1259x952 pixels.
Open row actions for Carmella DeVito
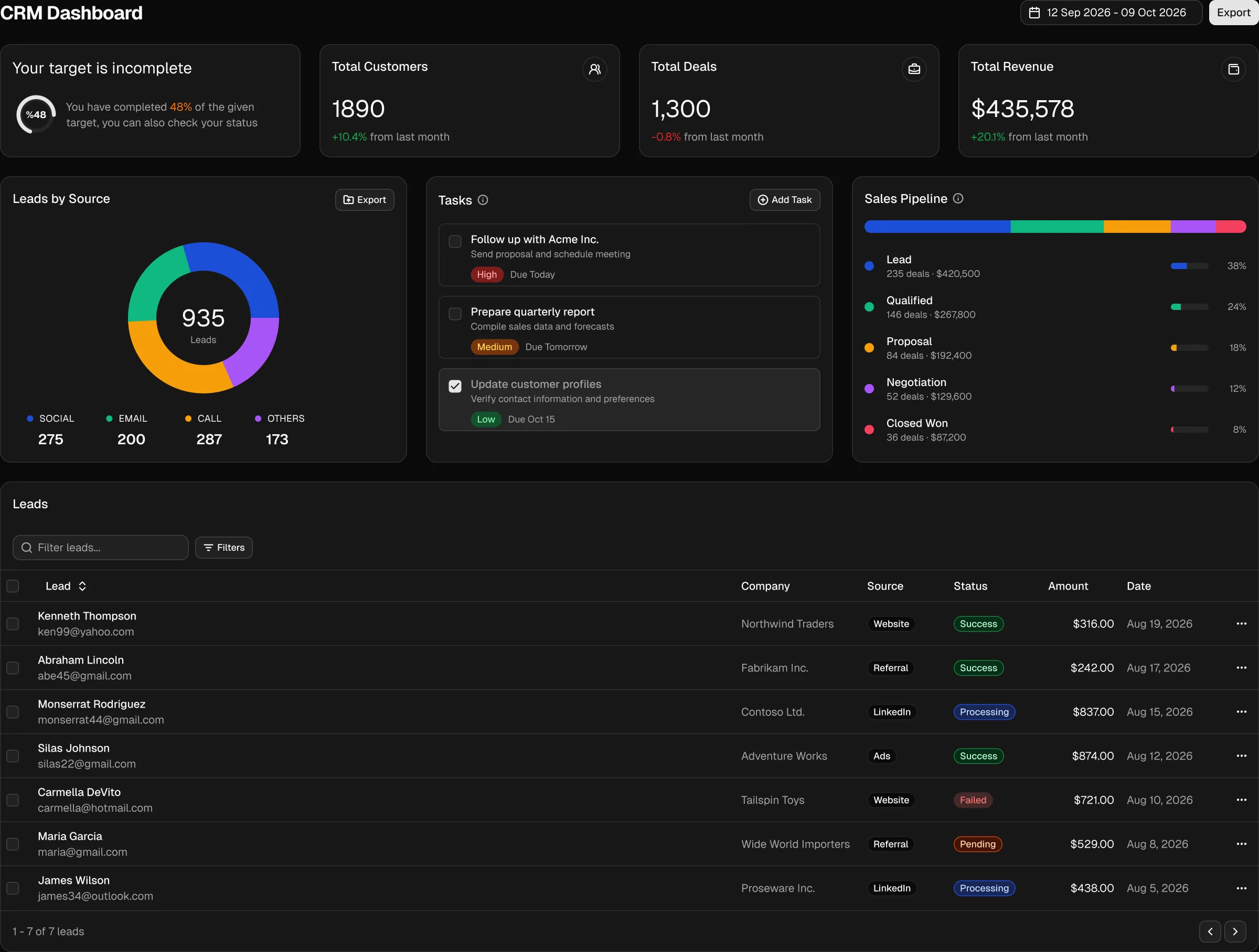pyautogui.click(x=1241, y=799)
